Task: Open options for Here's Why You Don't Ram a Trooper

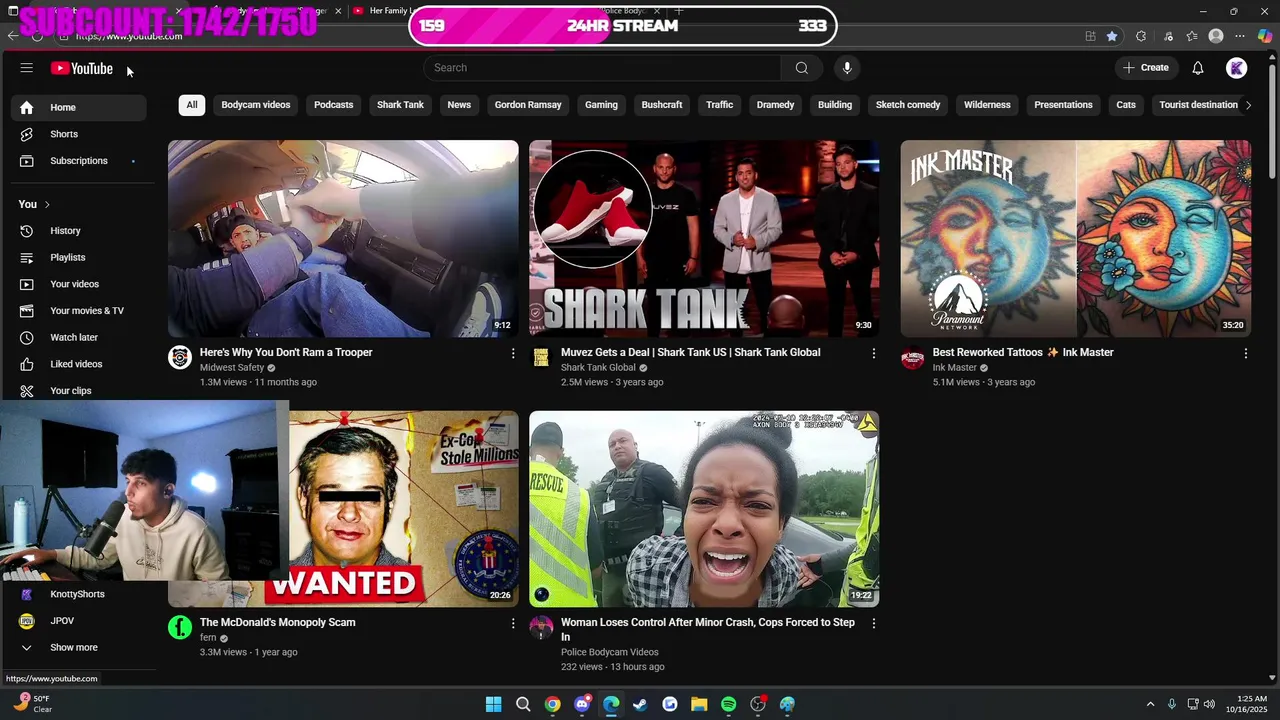Action: click(513, 353)
